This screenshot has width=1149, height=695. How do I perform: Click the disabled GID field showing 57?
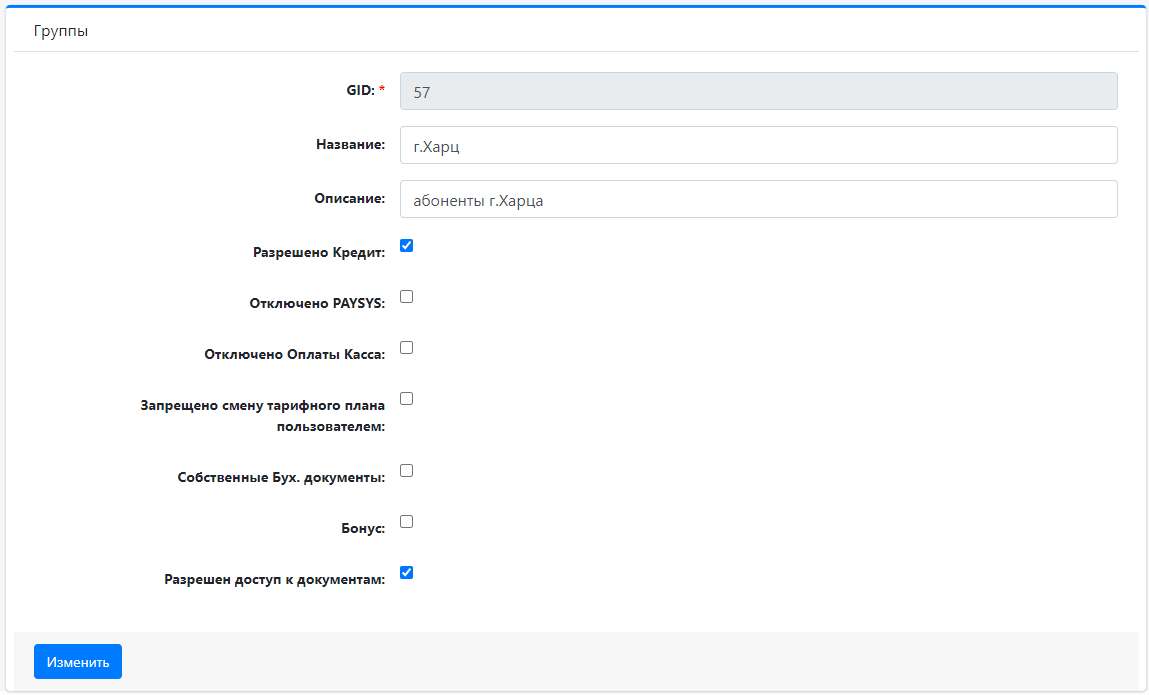758,91
